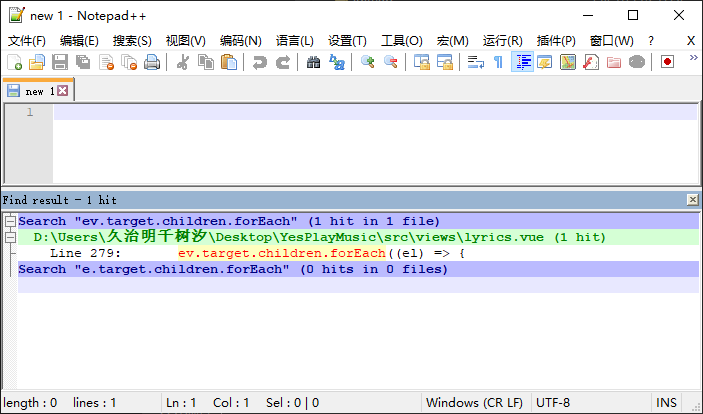
Task: Click the Windows (CR LF) status bar field
Action: 475,402
